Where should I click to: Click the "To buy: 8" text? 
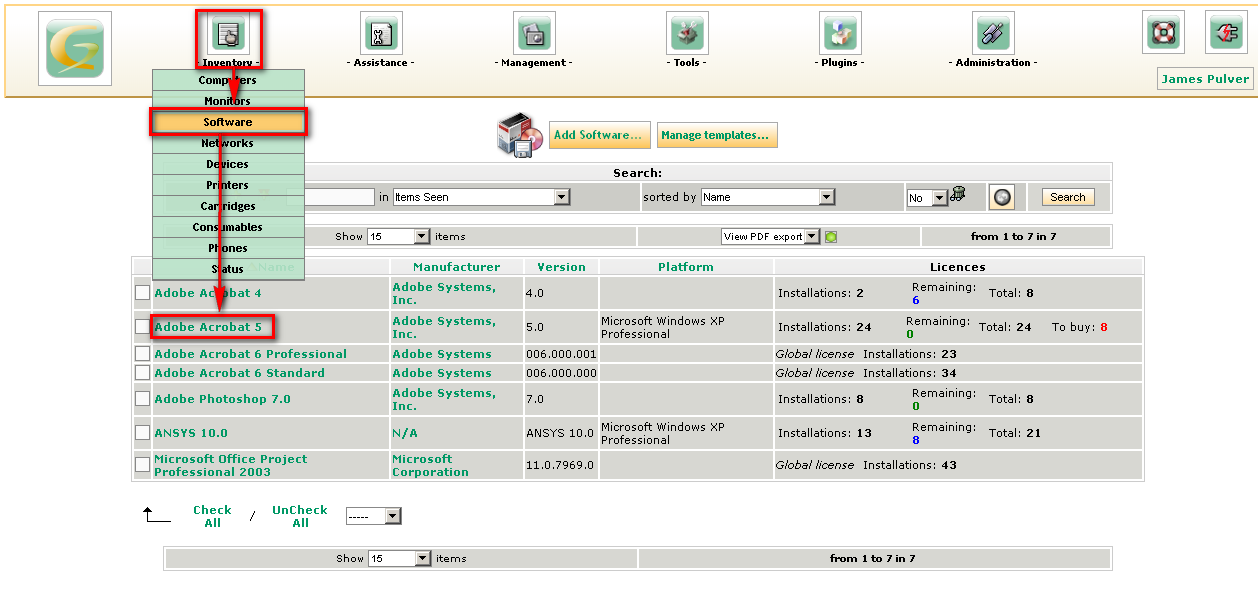pyautogui.click(x=1080, y=327)
